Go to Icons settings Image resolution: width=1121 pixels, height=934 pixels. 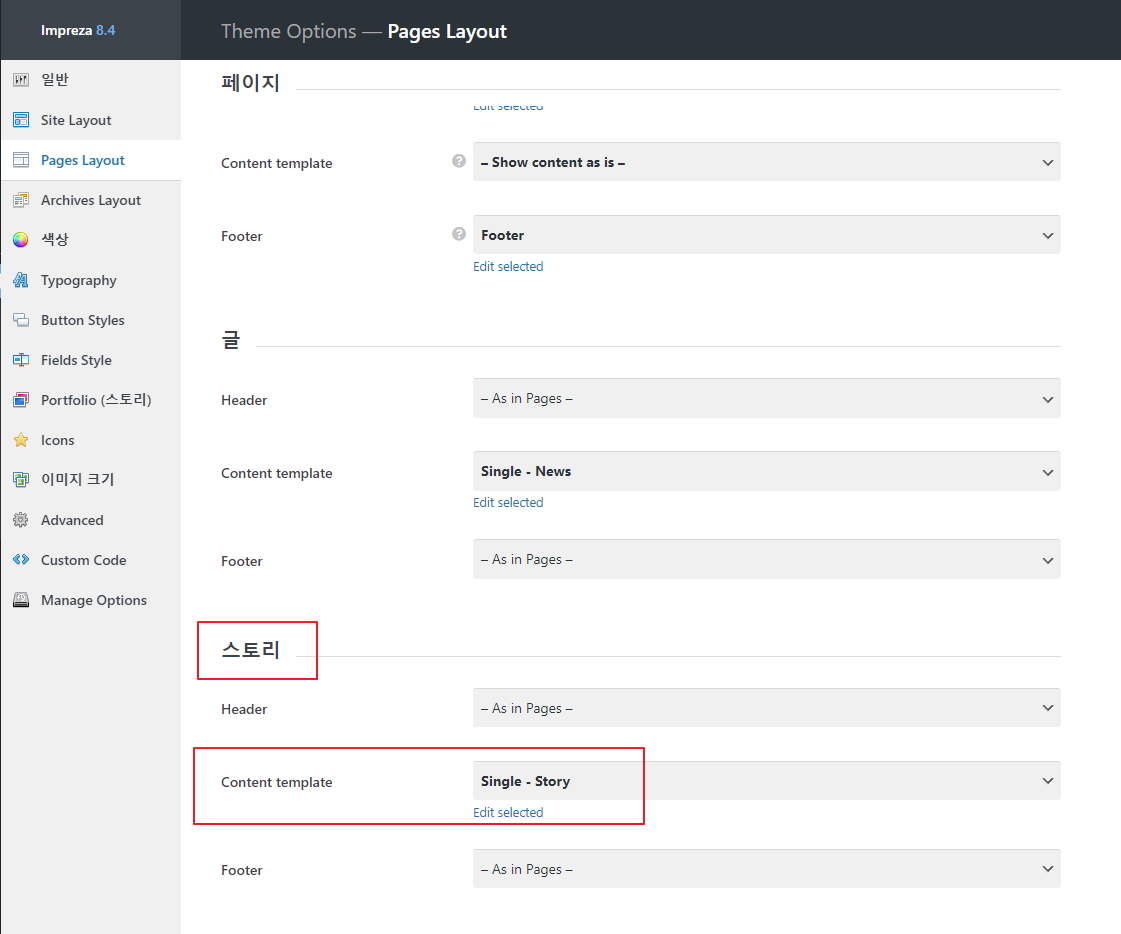pos(91,440)
